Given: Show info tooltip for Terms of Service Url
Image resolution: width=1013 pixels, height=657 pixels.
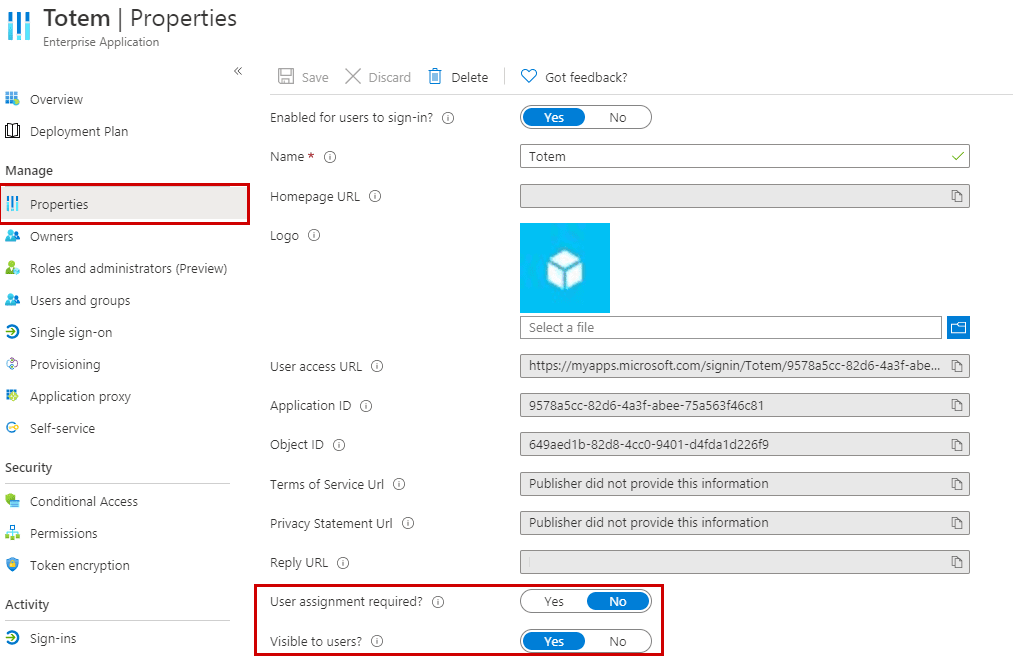Looking at the screenshot, I should tap(399, 484).
